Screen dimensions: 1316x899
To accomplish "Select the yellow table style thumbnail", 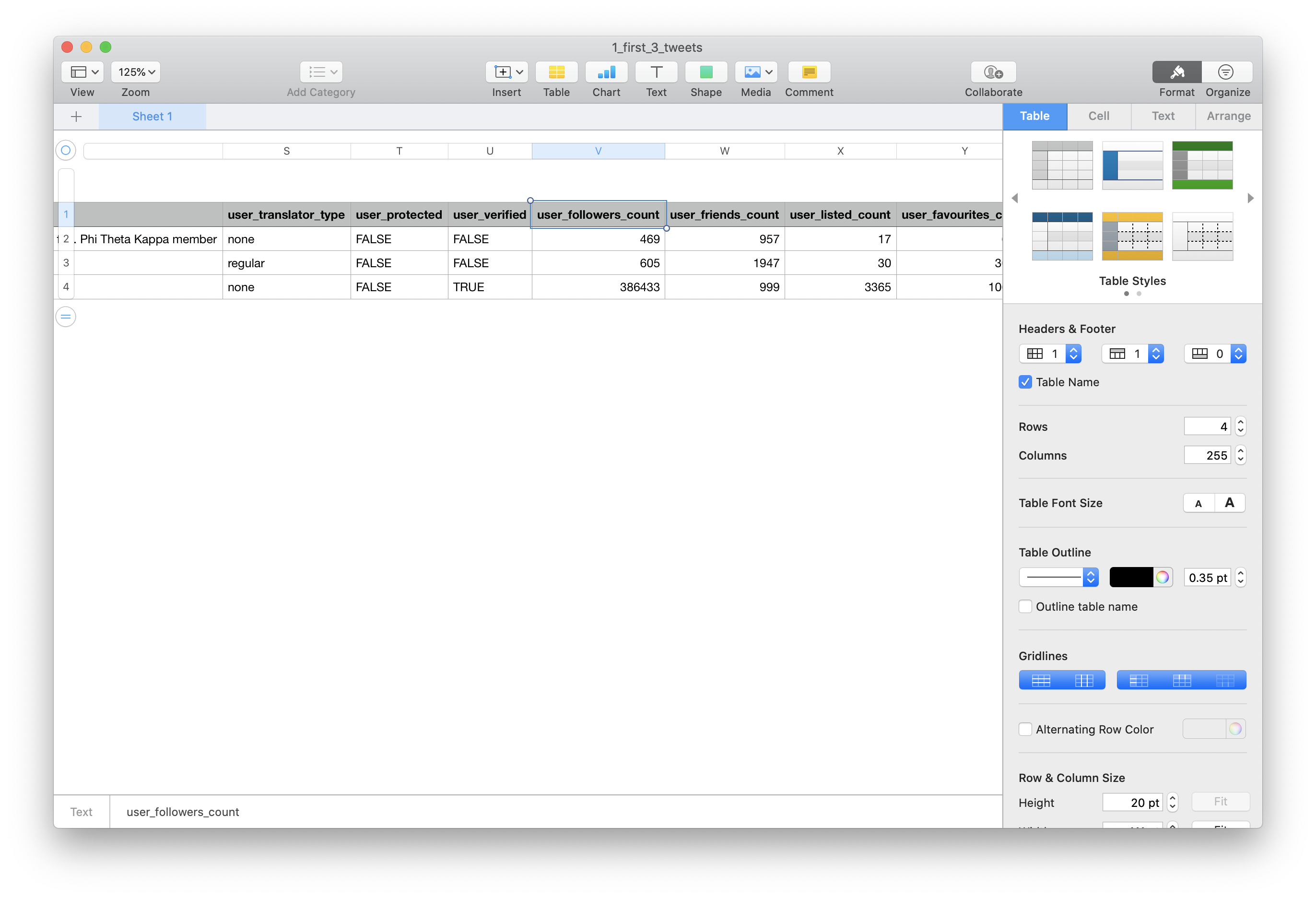I will coord(1132,236).
